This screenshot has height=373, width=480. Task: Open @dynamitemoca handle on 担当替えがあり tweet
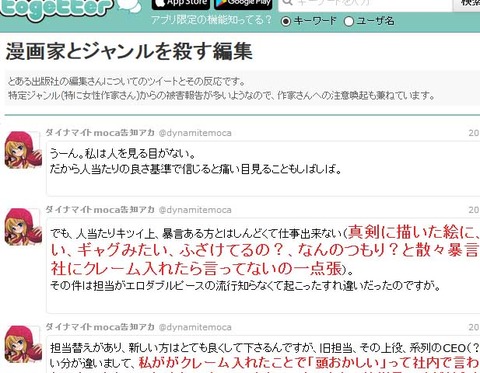click(x=195, y=327)
